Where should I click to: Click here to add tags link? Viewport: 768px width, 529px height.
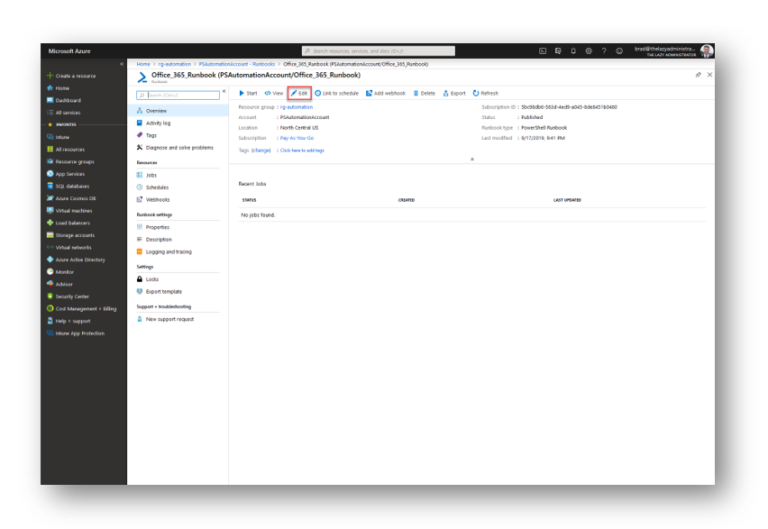click(x=302, y=150)
